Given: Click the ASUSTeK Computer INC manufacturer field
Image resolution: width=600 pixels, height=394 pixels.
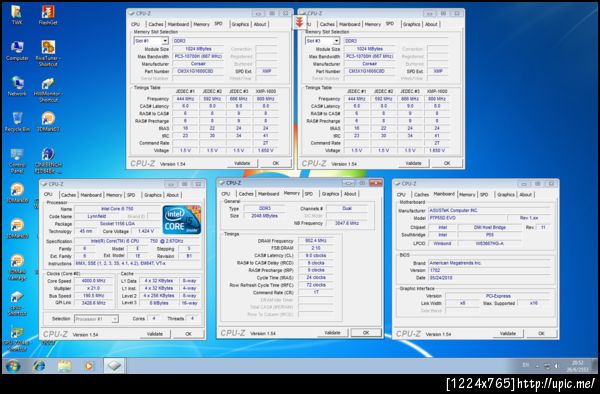Looking at the screenshot, I should pyautogui.click(x=489, y=210).
